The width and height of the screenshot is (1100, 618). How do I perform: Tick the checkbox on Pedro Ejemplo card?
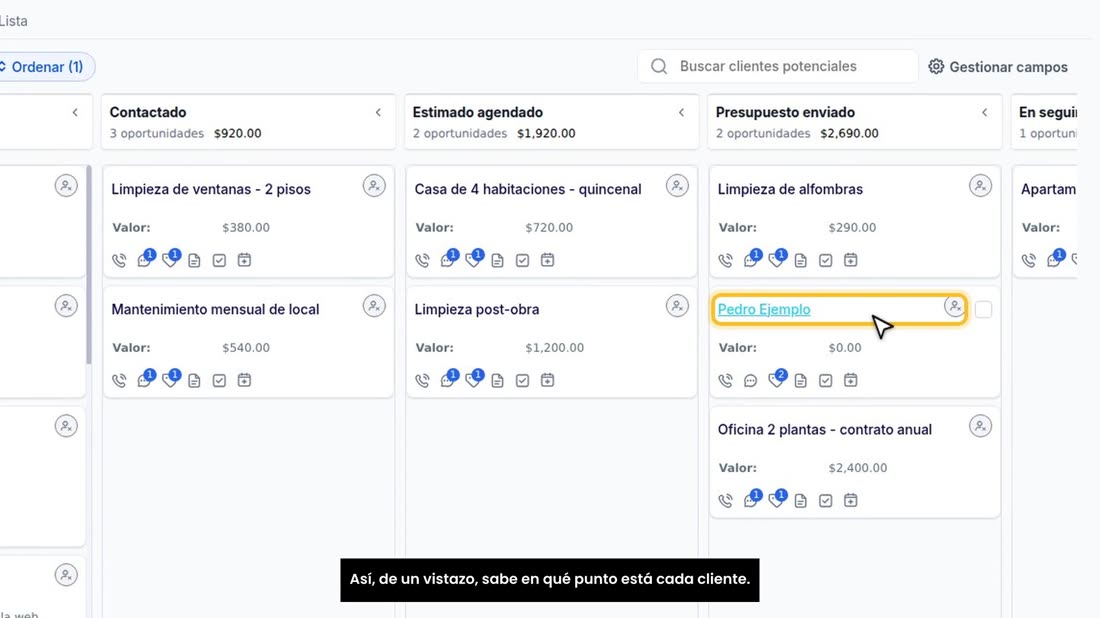[984, 309]
